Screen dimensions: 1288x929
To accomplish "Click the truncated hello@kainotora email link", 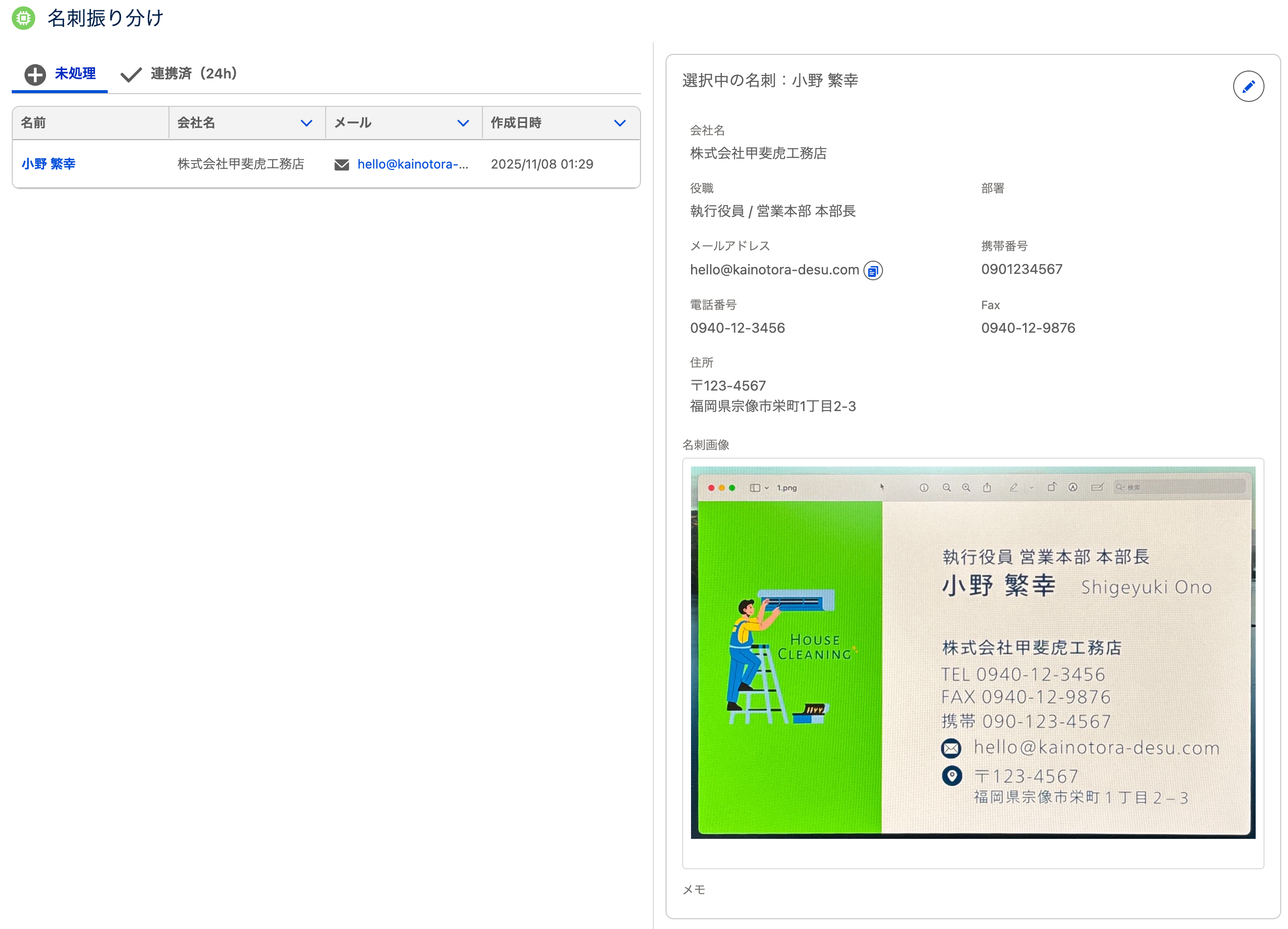I will point(412,164).
